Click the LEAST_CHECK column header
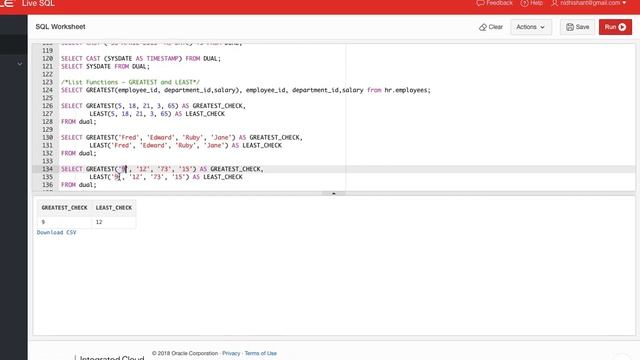640x360 pixels. click(114, 208)
